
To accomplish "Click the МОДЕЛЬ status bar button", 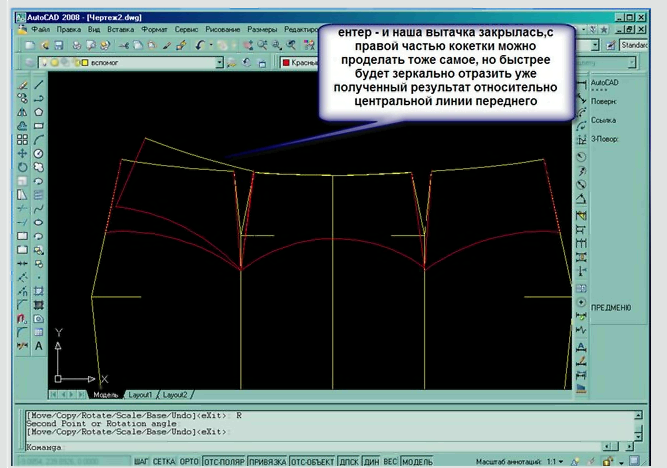I will tap(417, 461).
